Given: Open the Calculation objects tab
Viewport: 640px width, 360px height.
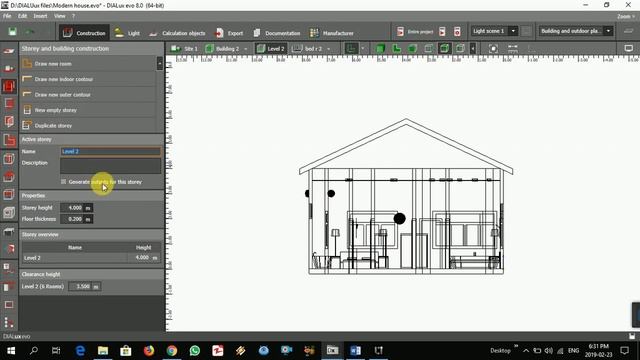Looking at the screenshot, I should (x=177, y=33).
